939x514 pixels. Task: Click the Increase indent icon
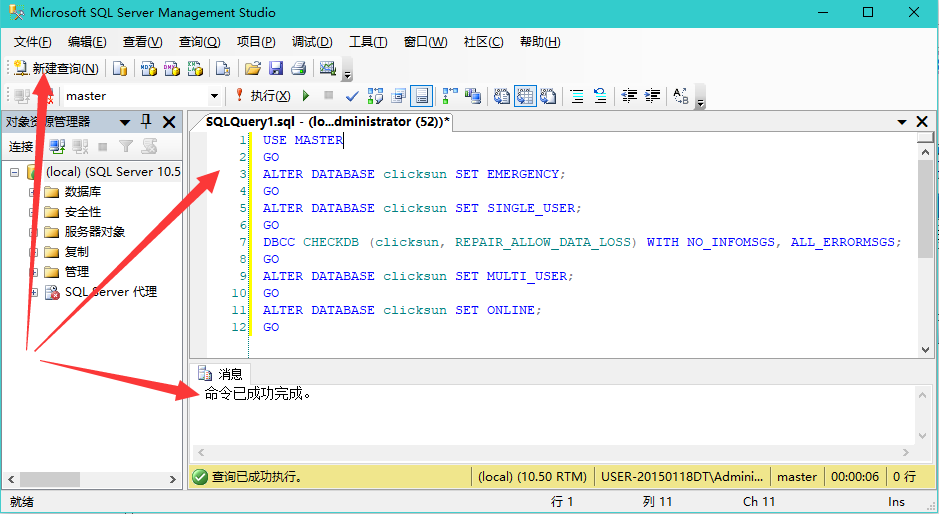point(652,96)
